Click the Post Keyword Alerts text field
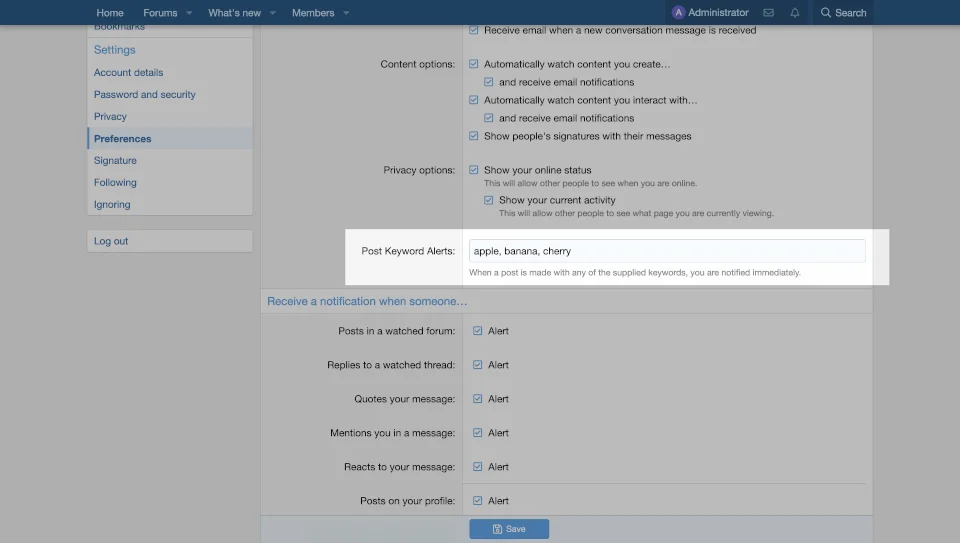The image size is (960, 543). tap(666, 251)
